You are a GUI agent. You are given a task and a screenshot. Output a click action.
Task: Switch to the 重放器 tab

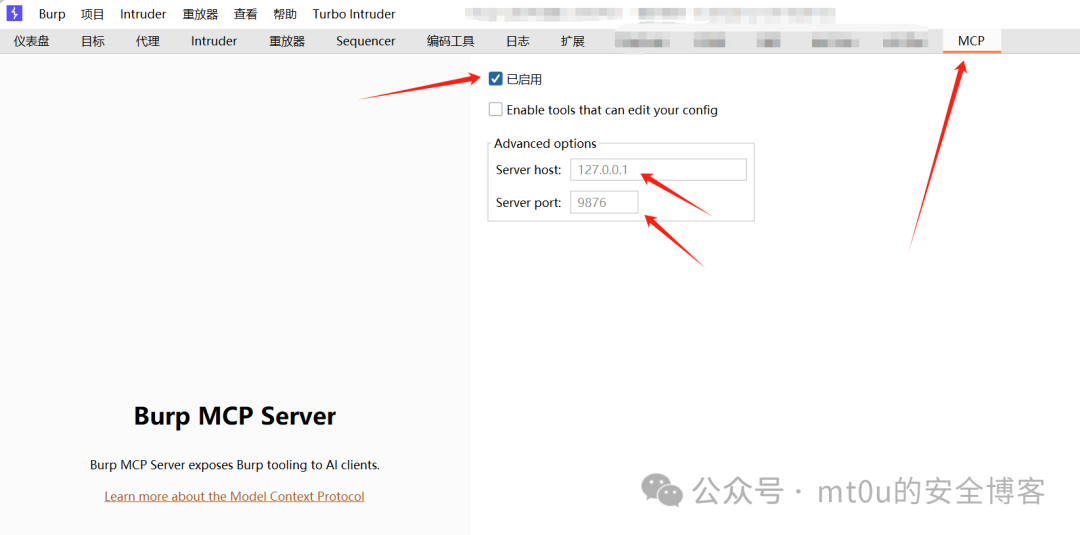[287, 41]
